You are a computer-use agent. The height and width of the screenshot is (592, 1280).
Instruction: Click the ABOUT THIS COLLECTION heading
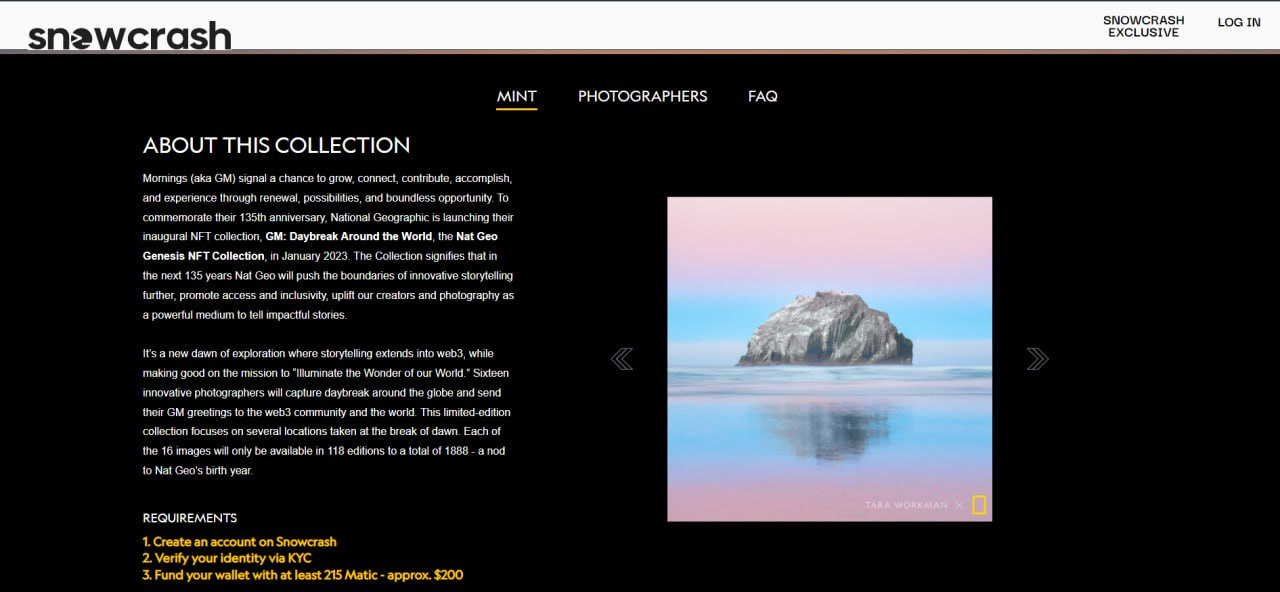coord(277,145)
